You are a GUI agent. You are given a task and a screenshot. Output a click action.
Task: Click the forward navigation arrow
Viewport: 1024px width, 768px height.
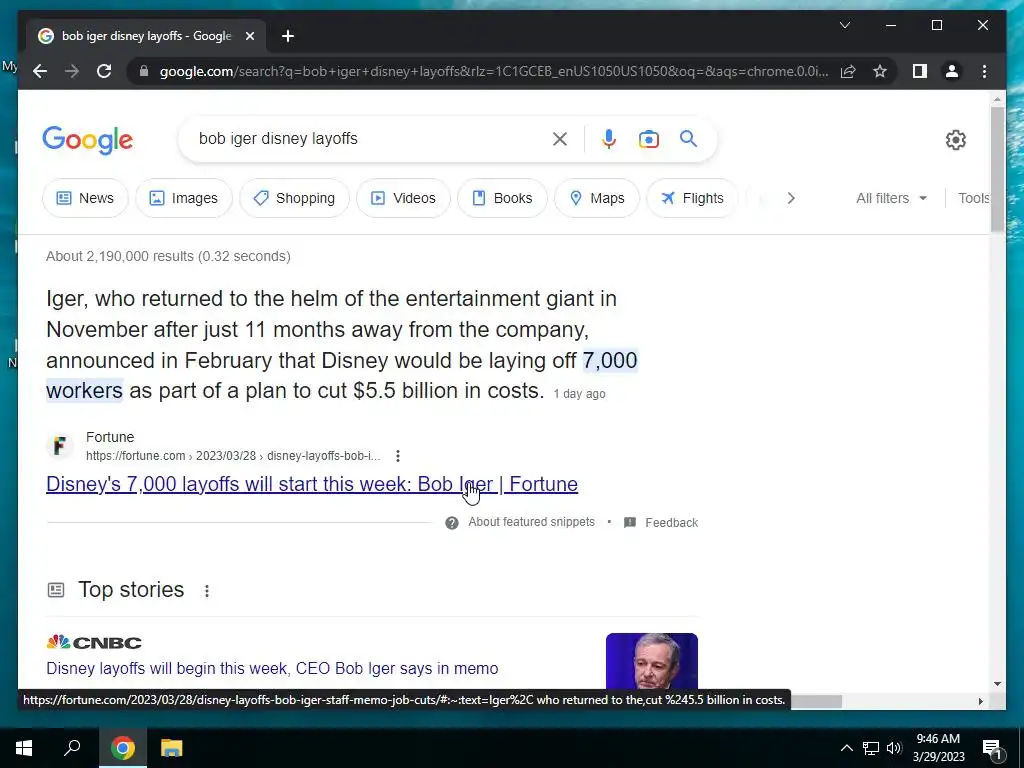click(72, 71)
